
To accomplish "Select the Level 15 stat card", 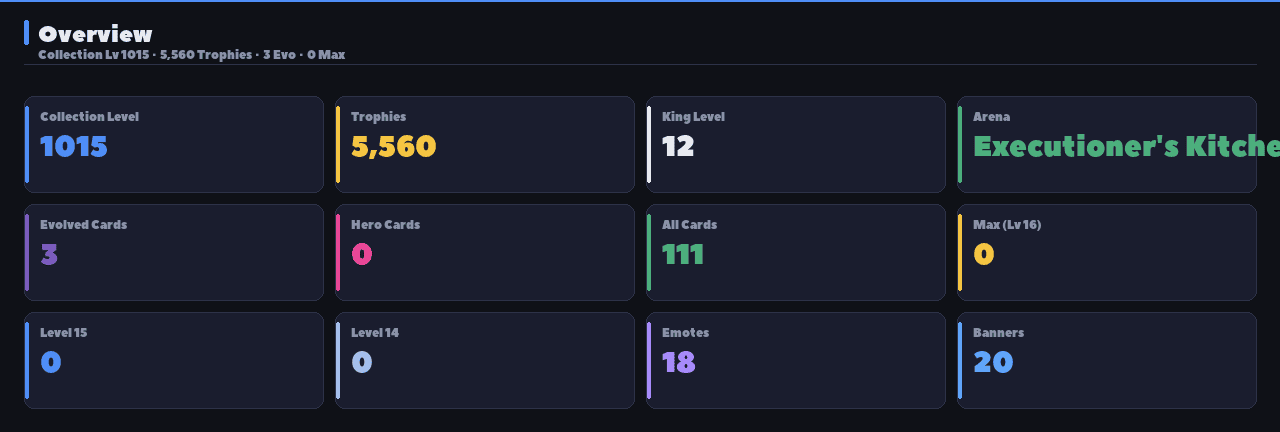I will click(174, 360).
